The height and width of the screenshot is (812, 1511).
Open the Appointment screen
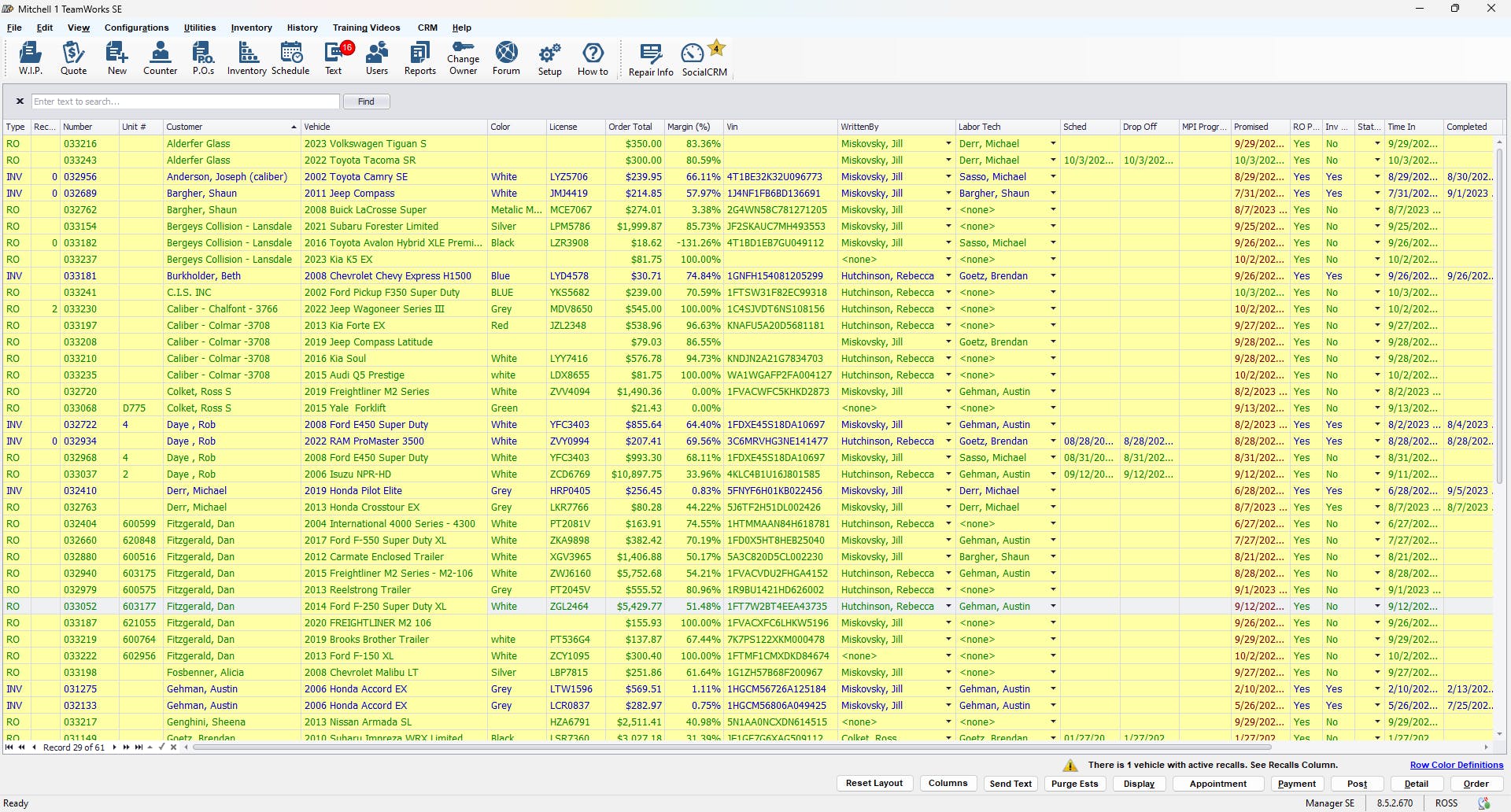click(x=1217, y=784)
